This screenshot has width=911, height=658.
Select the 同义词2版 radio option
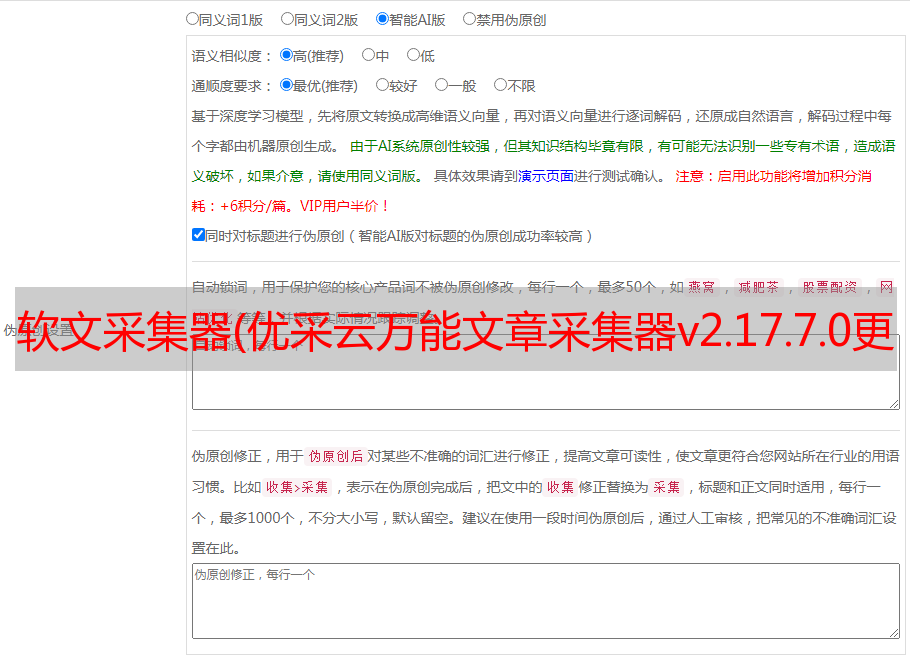point(288,19)
